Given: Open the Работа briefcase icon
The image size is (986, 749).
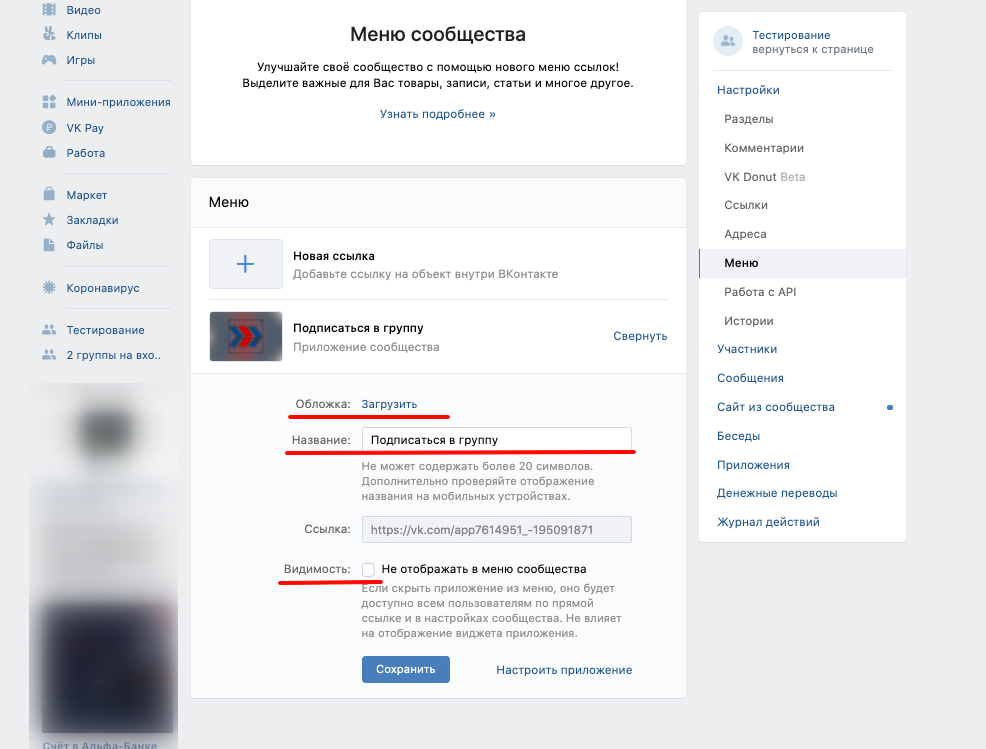Looking at the screenshot, I should pyautogui.click(x=48, y=153).
